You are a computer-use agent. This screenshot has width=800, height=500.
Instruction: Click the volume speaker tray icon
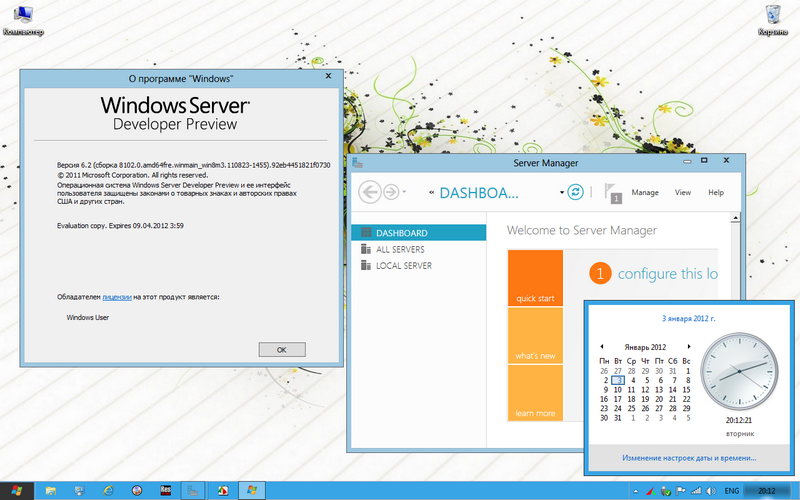tap(711, 491)
